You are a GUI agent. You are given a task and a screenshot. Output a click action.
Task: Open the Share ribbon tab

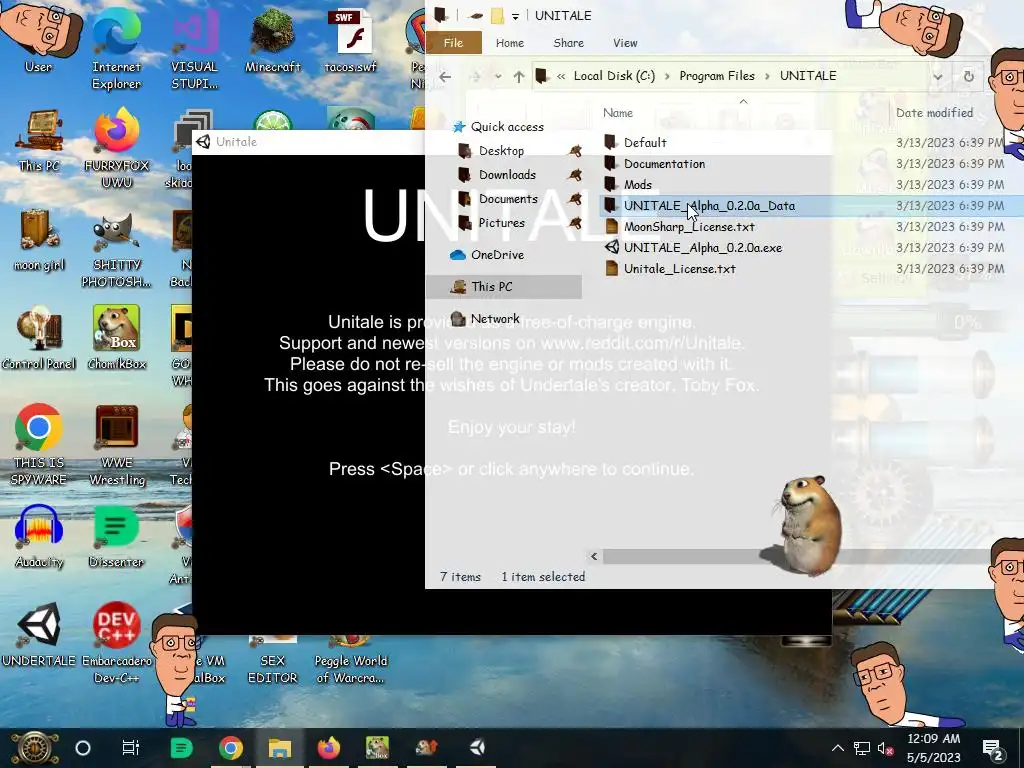click(x=568, y=43)
